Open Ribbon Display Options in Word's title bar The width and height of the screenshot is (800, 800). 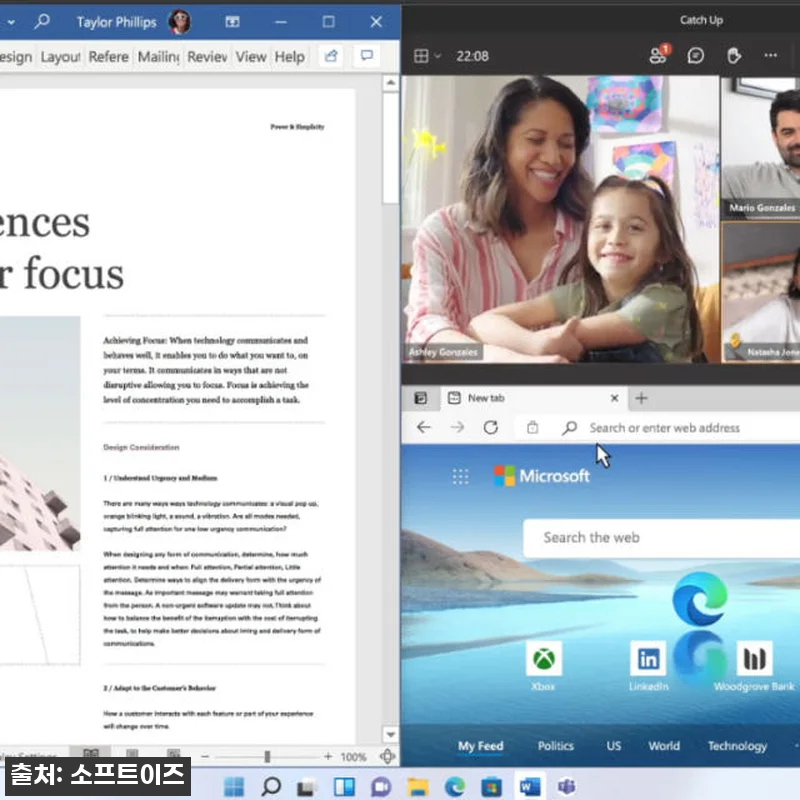[x=232, y=21]
